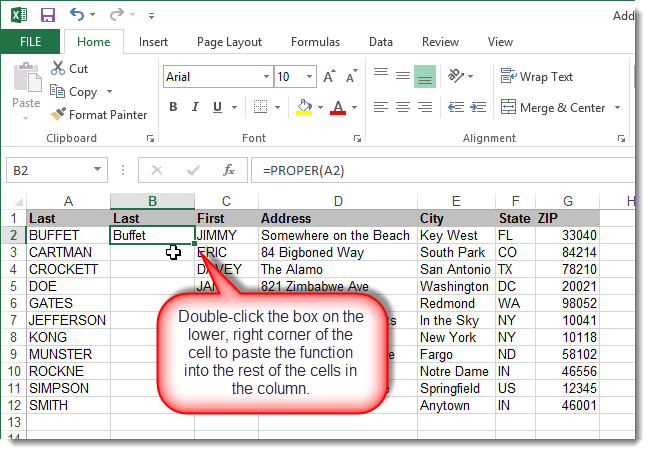This screenshot has width=650, height=454.
Task: Cut the selected cell contents
Action: [x=69, y=68]
